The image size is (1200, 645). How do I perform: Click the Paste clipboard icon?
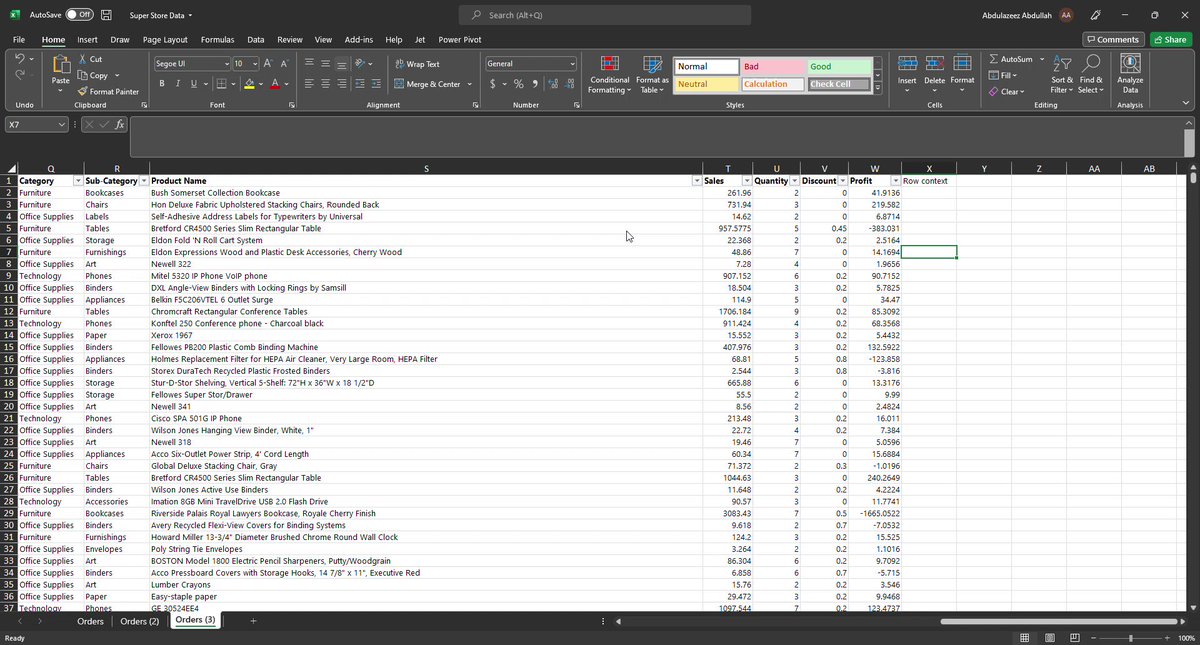(61, 66)
